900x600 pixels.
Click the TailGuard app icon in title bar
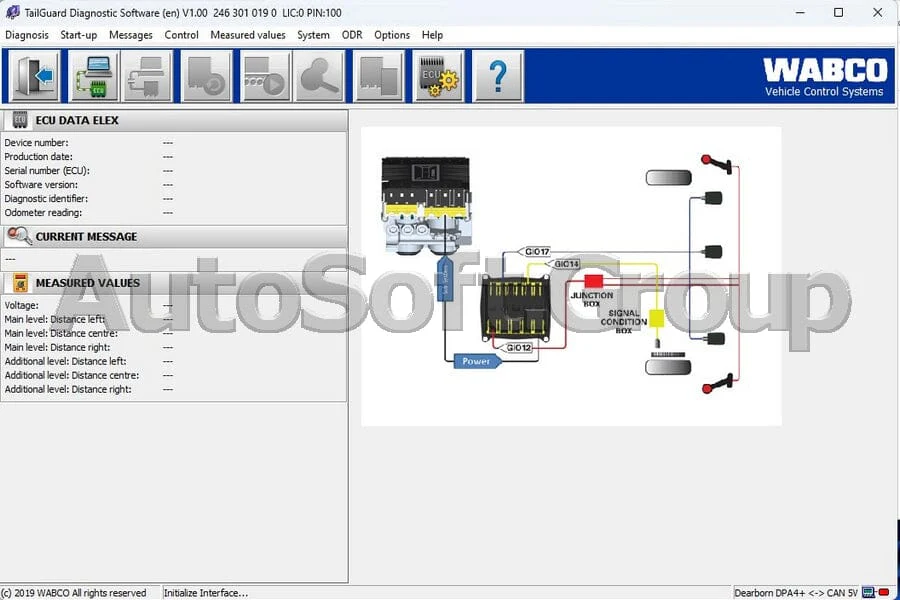(x=12, y=12)
